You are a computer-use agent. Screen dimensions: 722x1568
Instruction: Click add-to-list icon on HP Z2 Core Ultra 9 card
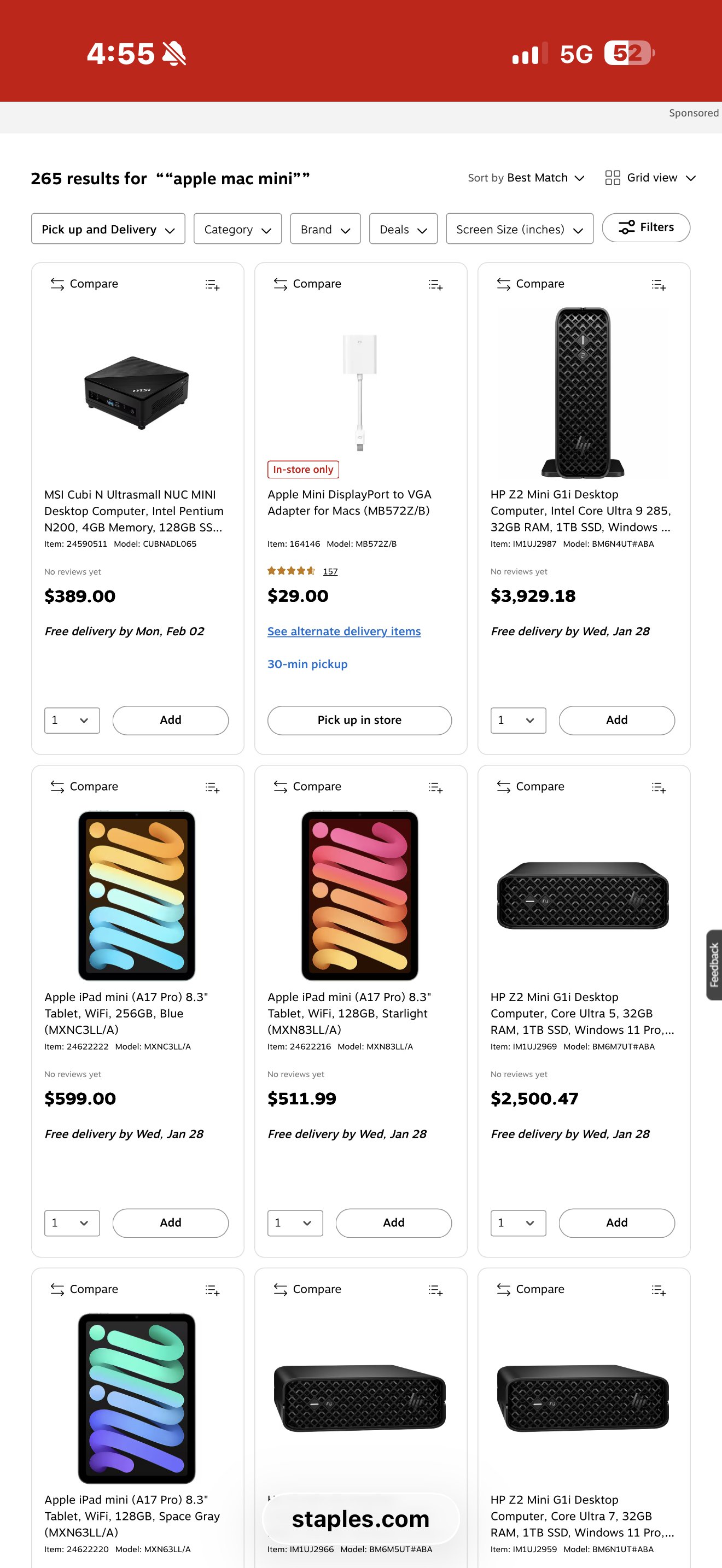(x=658, y=285)
